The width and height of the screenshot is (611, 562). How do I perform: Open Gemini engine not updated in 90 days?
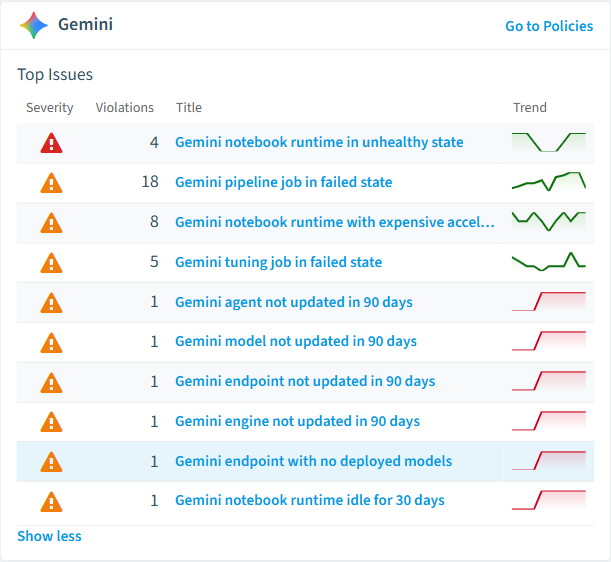298,421
